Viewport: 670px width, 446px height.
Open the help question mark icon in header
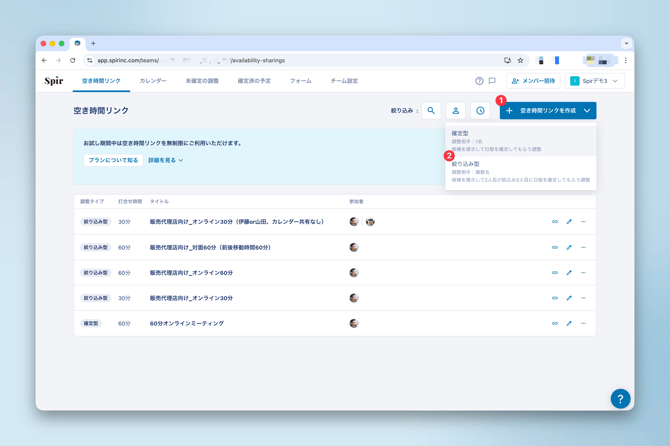479,81
